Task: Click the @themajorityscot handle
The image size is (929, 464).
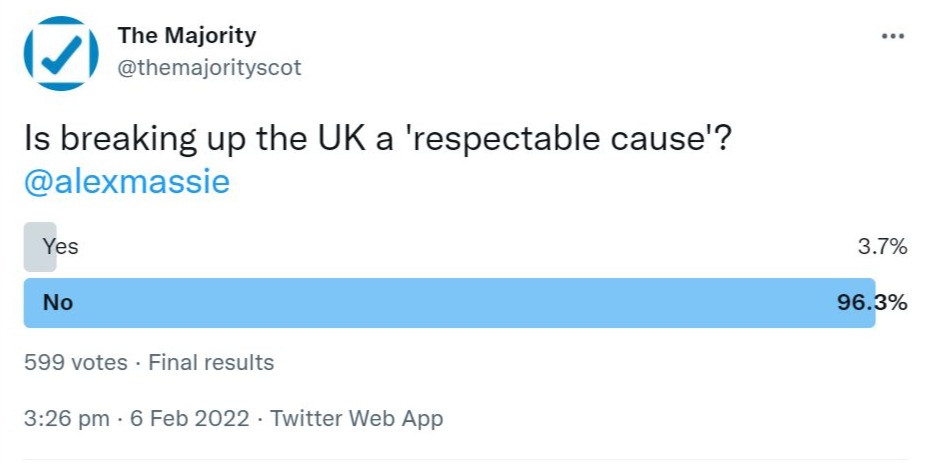Action: pyautogui.click(x=209, y=68)
